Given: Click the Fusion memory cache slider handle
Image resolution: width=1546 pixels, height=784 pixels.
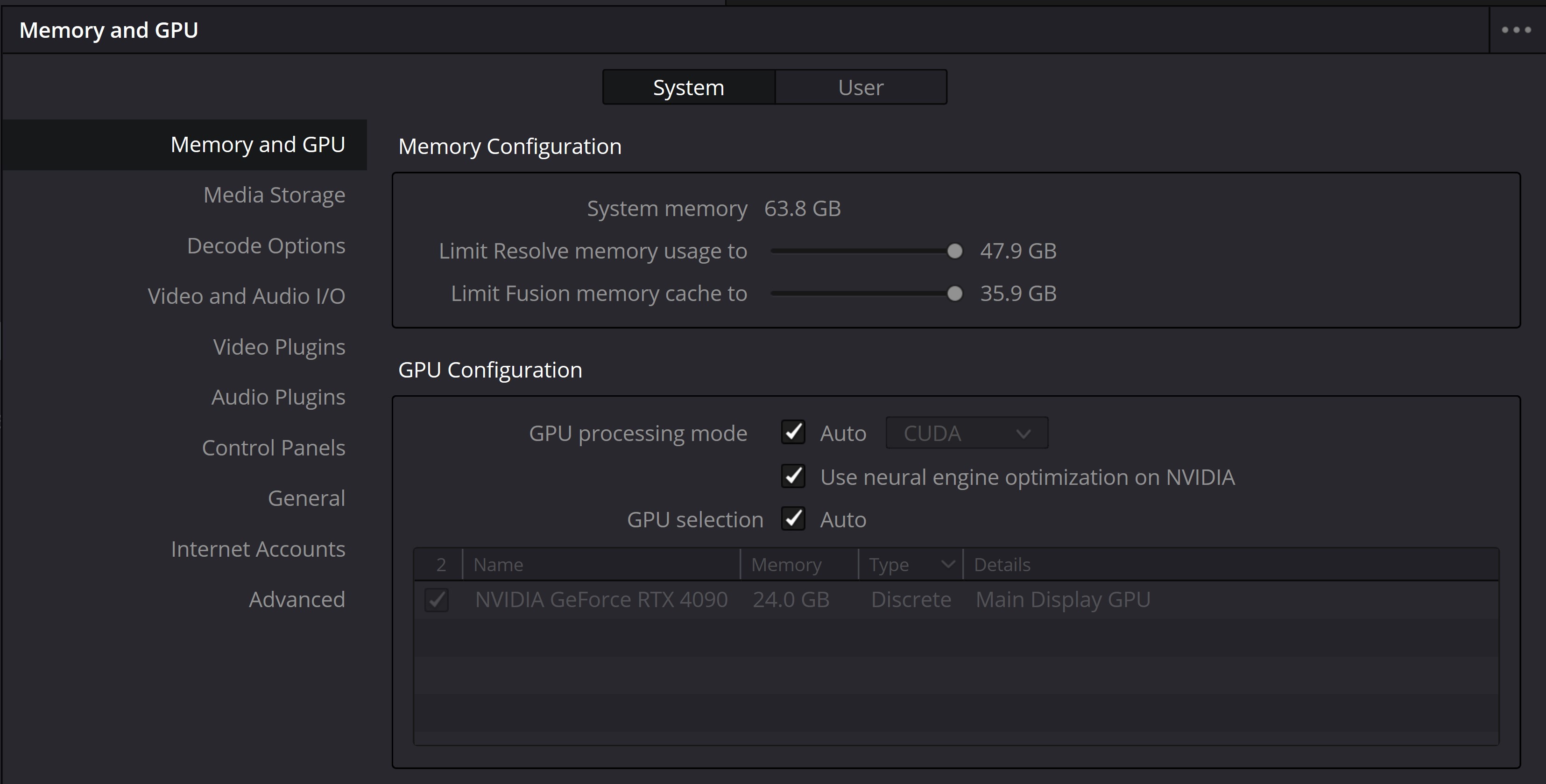Looking at the screenshot, I should coord(954,294).
